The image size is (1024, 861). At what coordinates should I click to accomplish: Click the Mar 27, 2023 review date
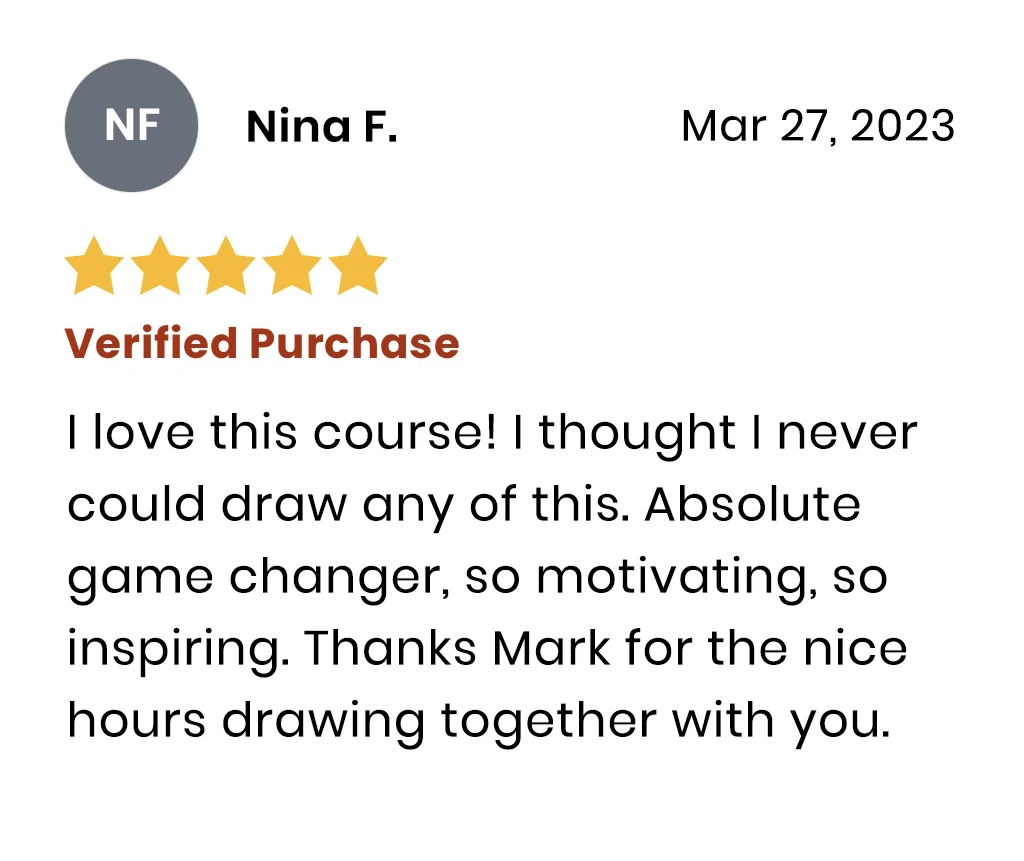pyautogui.click(x=817, y=127)
